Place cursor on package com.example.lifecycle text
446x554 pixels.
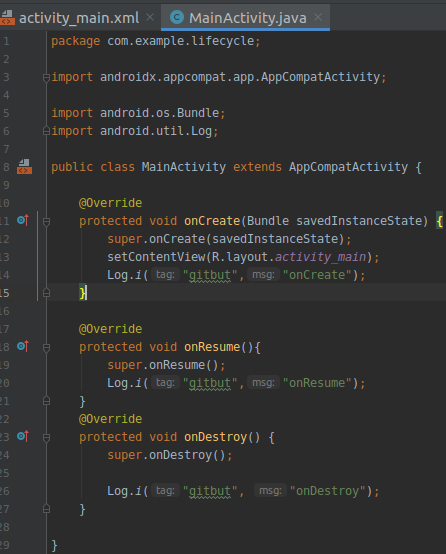(156, 41)
